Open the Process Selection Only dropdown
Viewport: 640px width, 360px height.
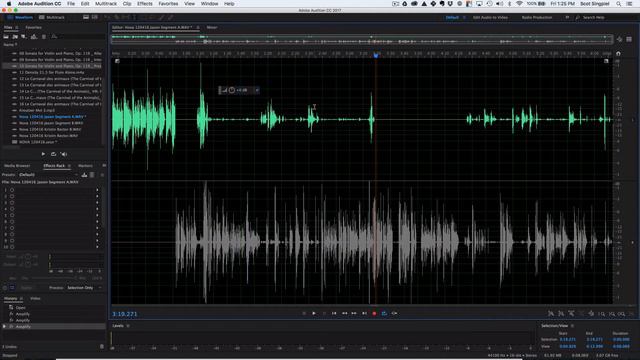[84, 288]
